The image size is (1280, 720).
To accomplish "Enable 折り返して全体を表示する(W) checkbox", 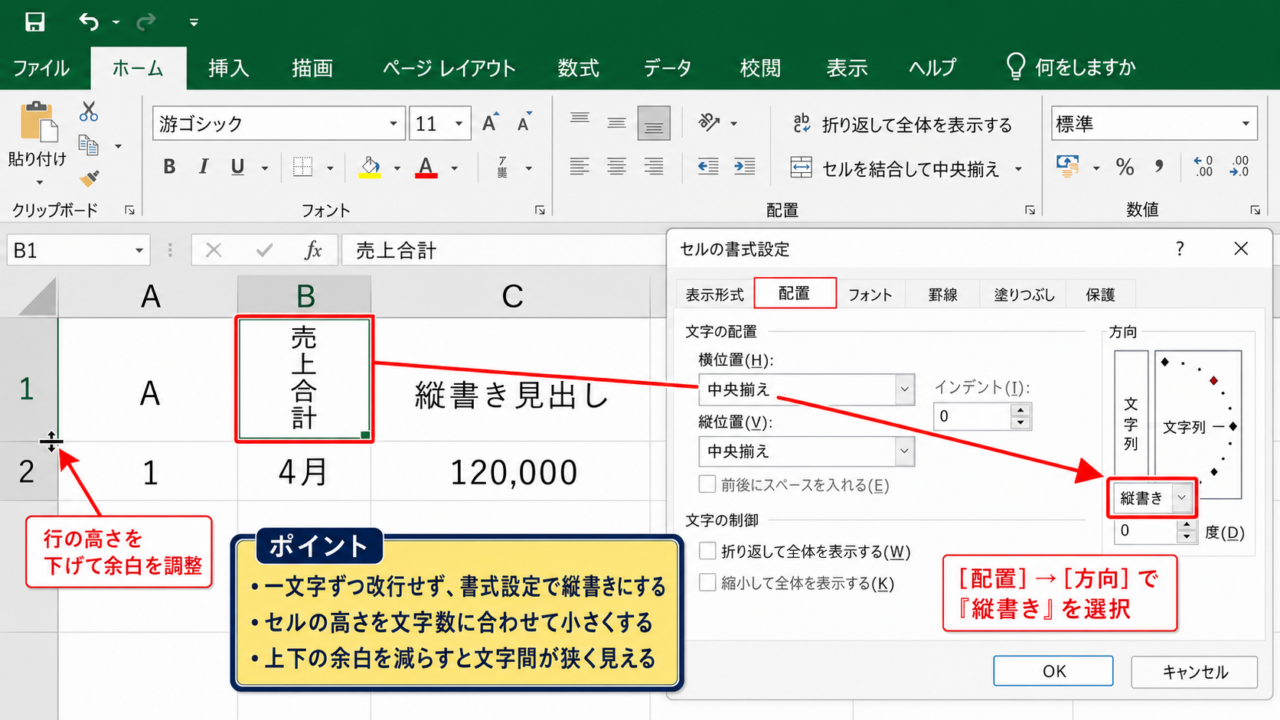I will (708, 551).
